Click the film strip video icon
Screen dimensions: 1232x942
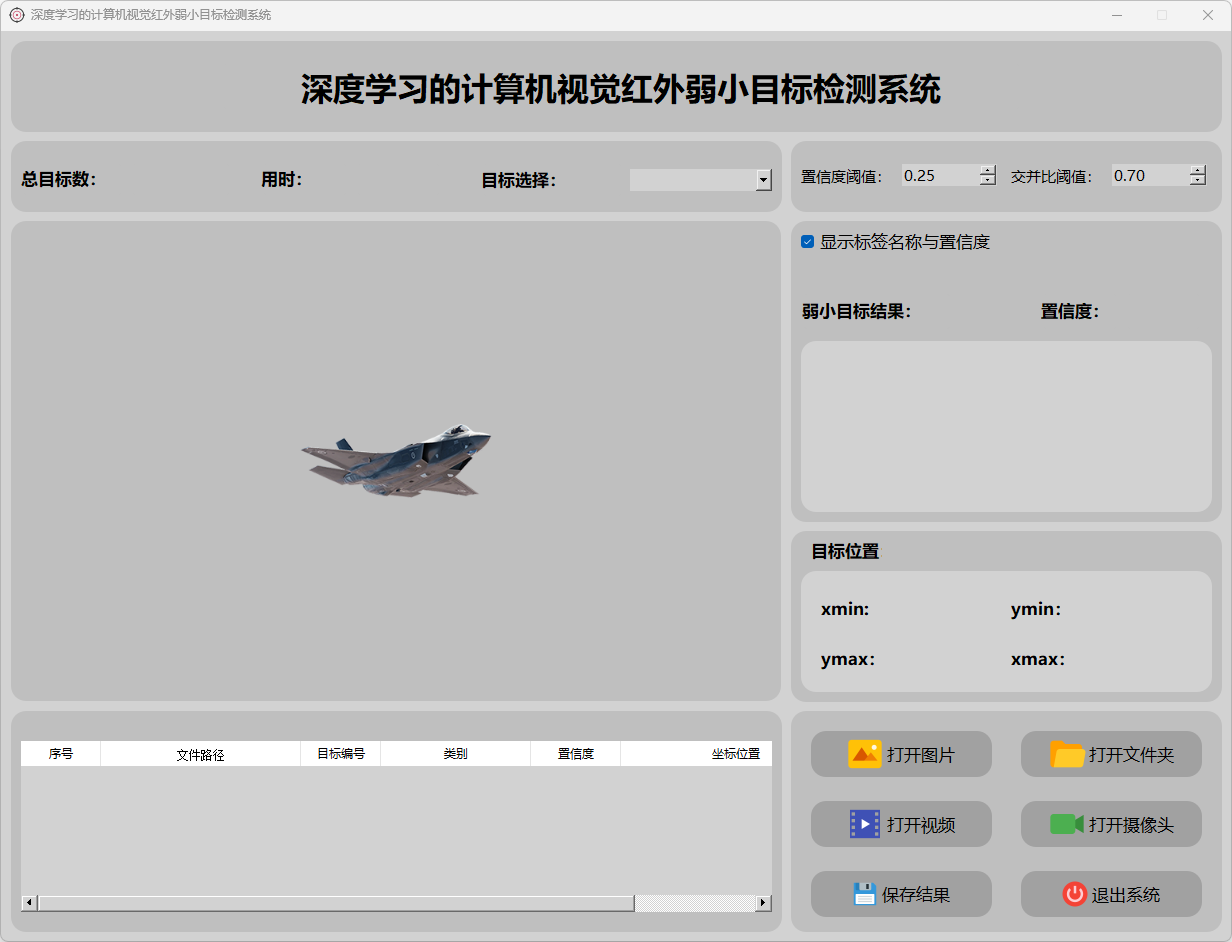864,824
